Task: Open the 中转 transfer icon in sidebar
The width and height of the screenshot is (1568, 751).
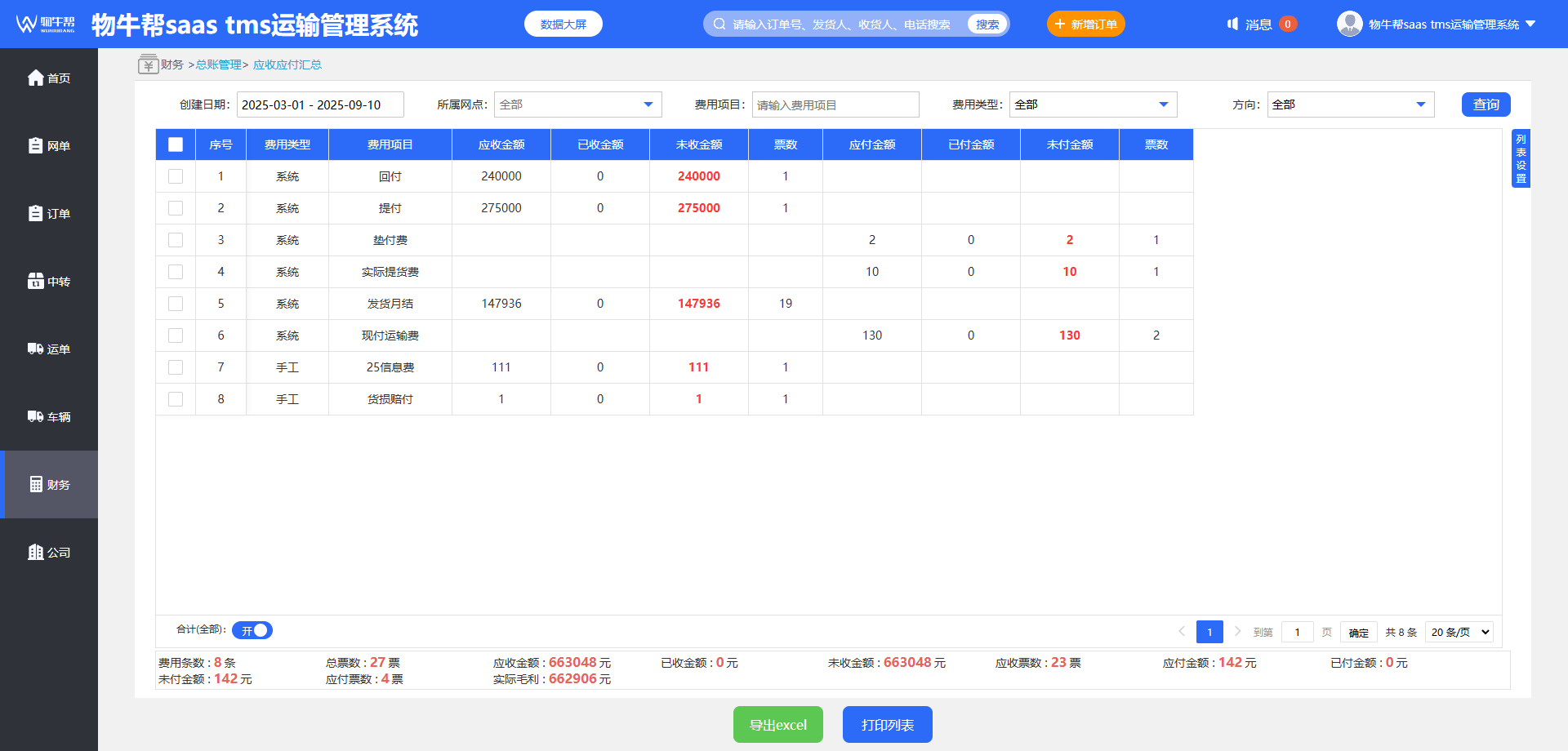Action: [35, 281]
